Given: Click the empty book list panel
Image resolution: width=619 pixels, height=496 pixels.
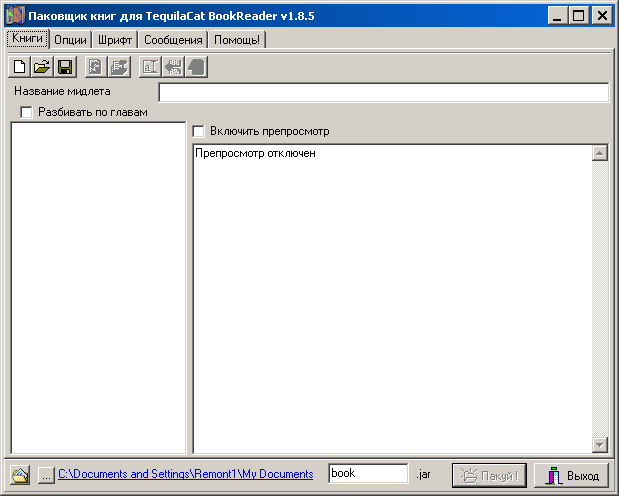Looking at the screenshot, I should (98, 288).
